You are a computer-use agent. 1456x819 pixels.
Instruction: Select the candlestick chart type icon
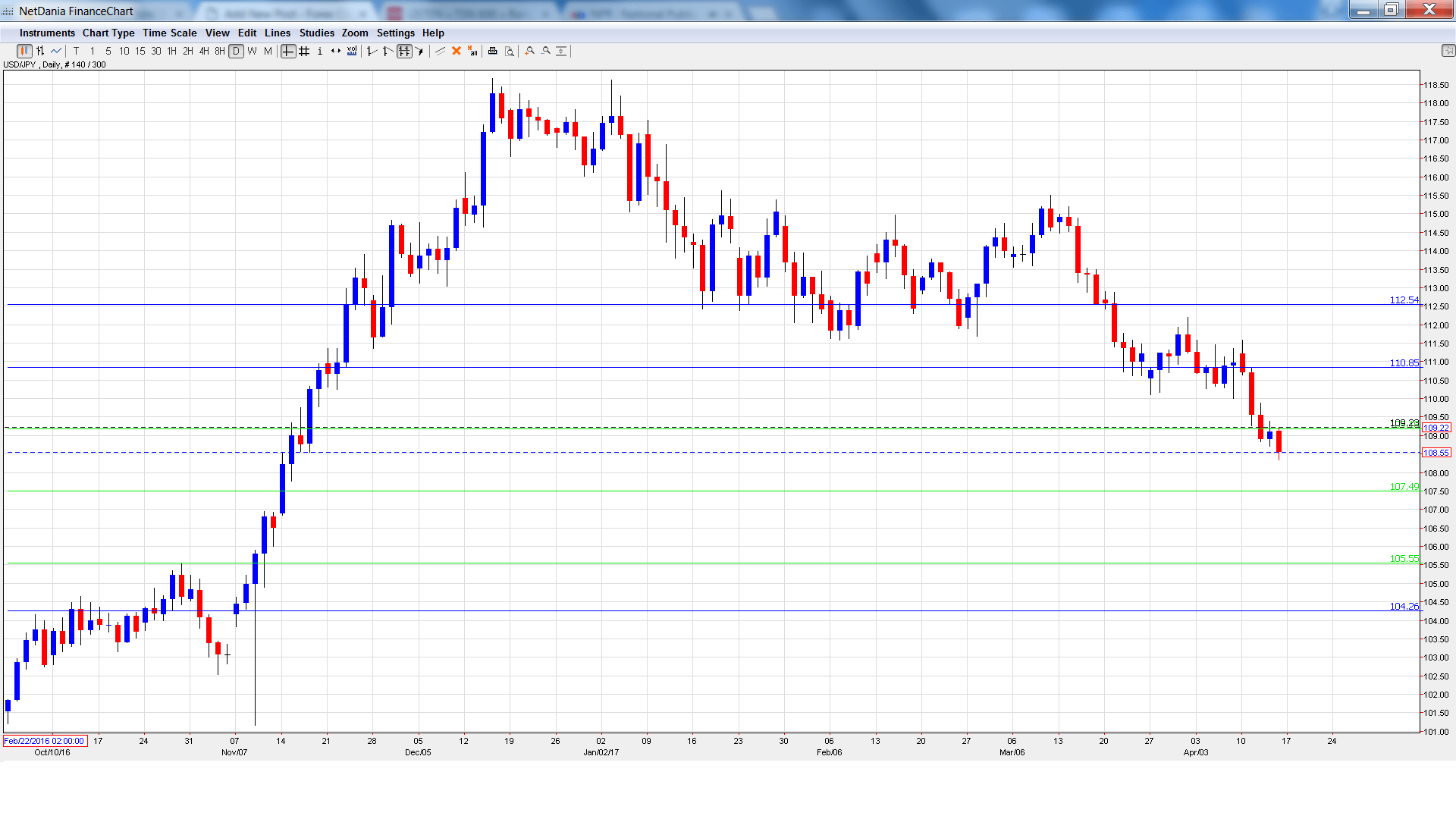click(24, 51)
